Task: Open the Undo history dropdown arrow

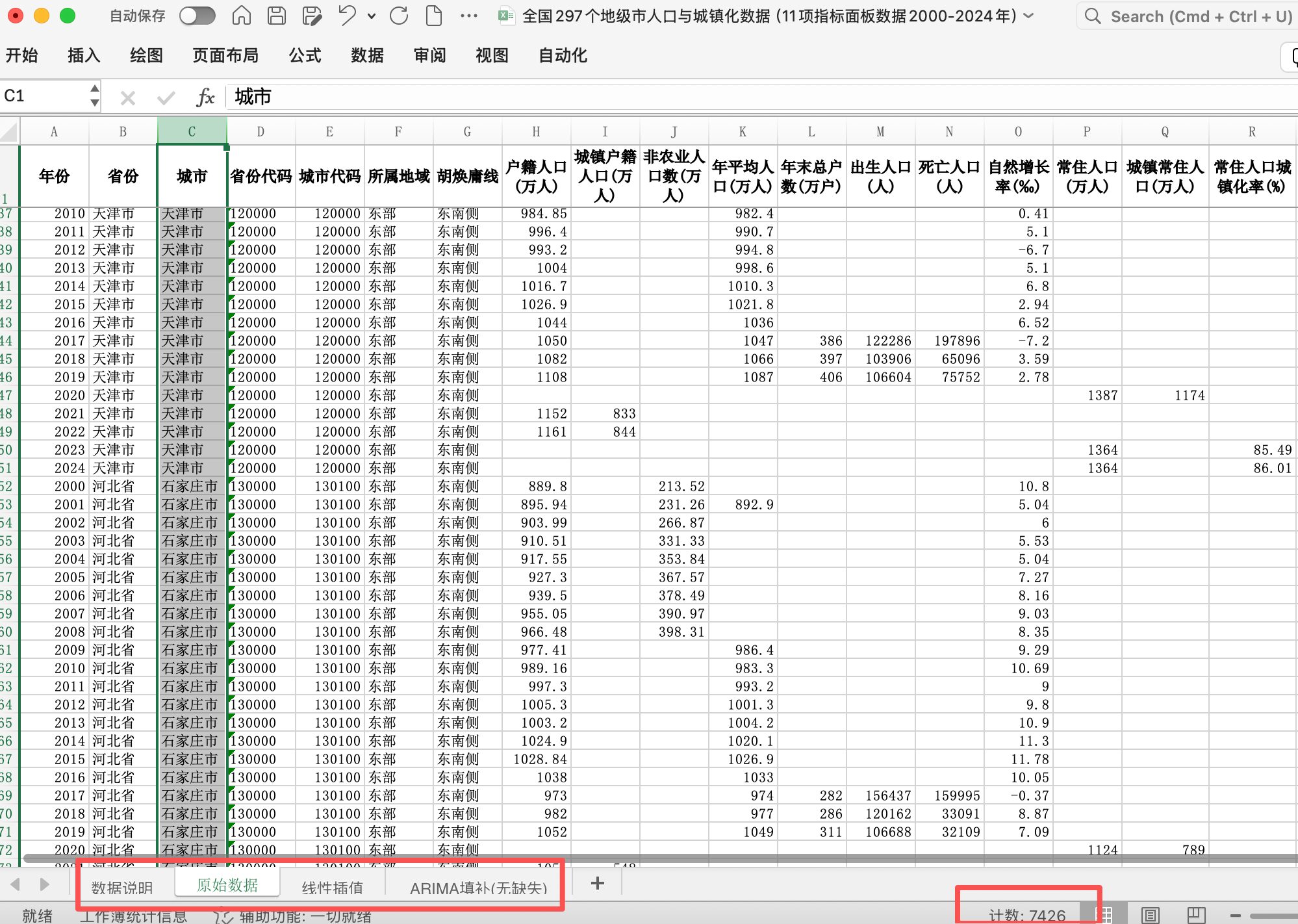Action: point(372,16)
